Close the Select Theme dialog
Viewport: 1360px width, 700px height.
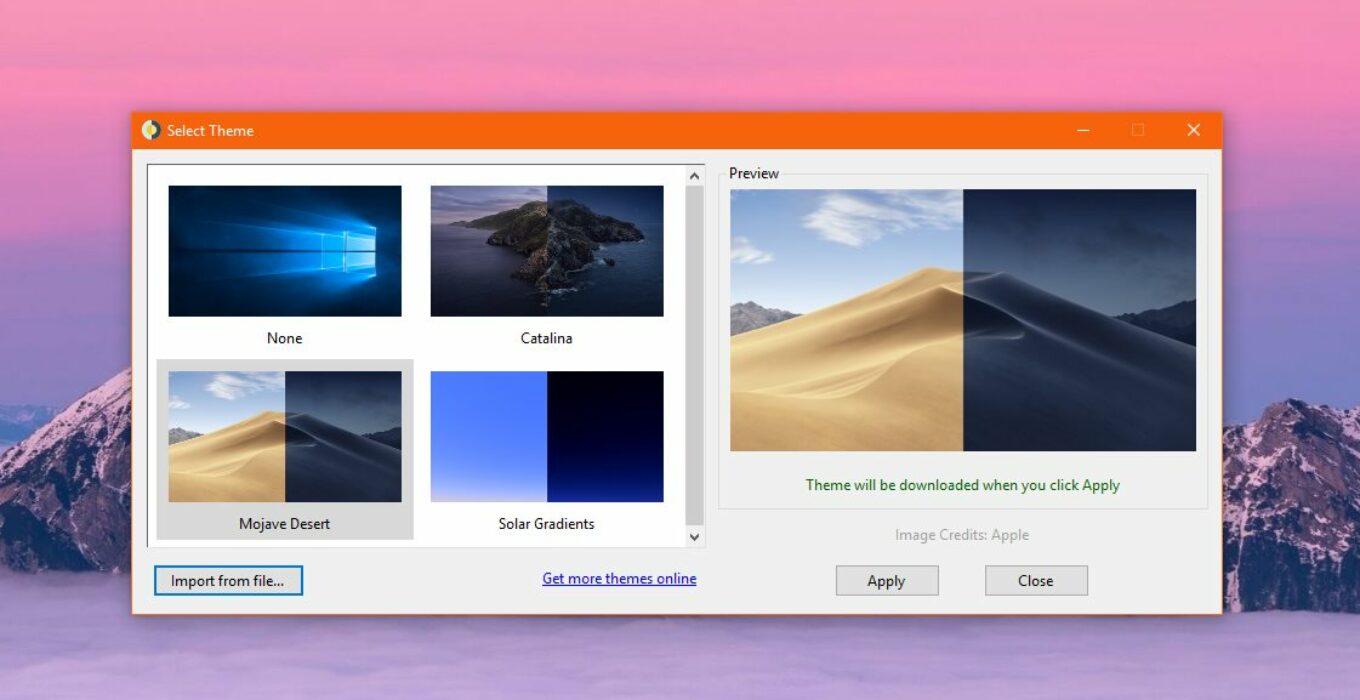[1035, 580]
